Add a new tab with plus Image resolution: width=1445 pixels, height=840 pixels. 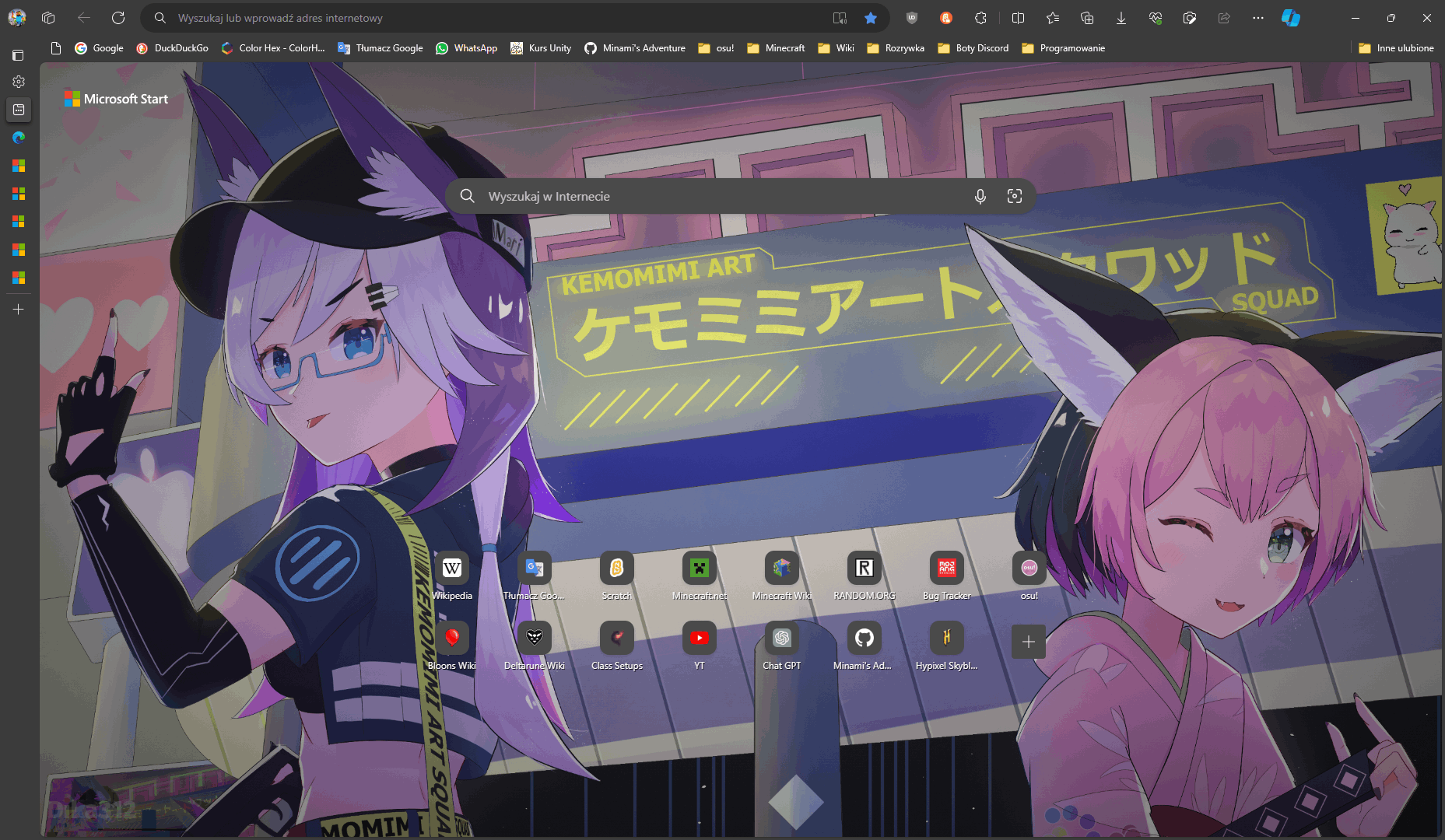19,310
